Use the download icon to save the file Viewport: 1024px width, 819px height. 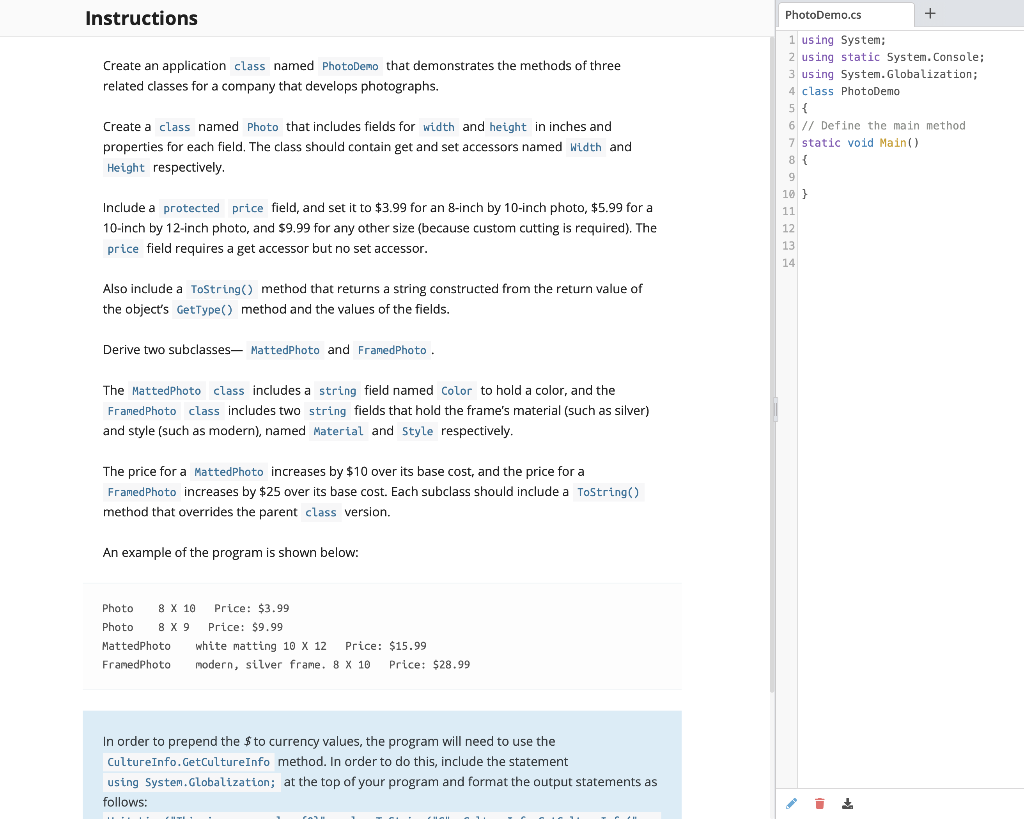847,803
